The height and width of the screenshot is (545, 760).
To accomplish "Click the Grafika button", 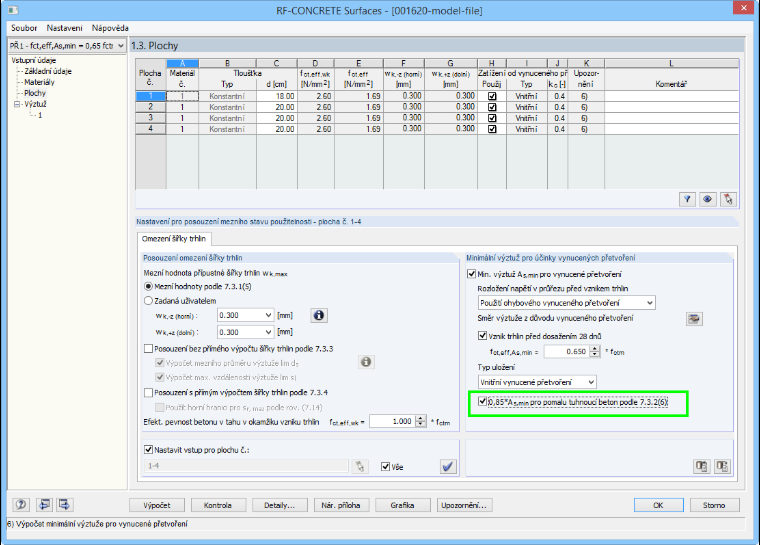I will [x=402, y=505].
